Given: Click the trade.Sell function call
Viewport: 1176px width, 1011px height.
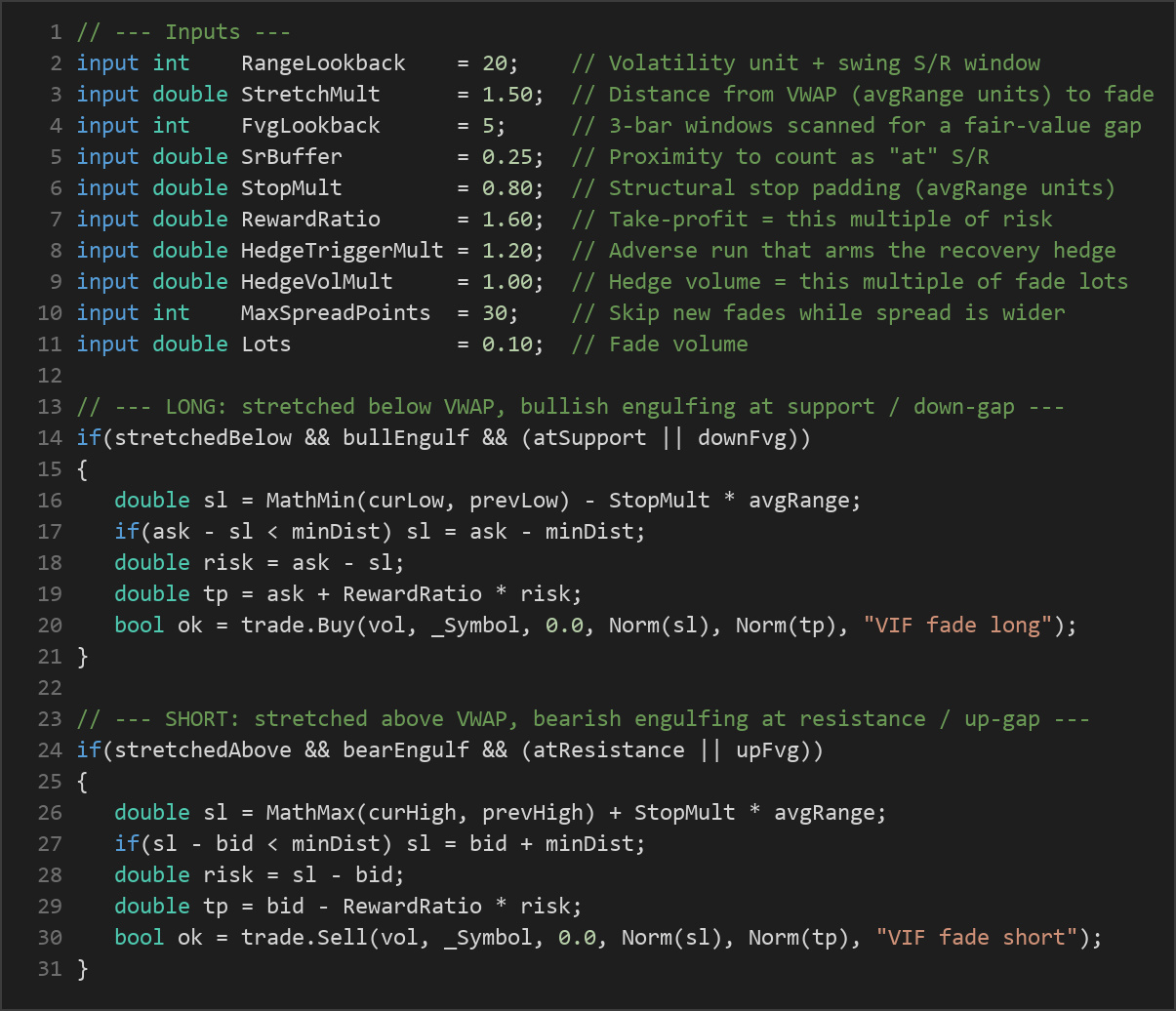Looking at the screenshot, I should pos(304,938).
